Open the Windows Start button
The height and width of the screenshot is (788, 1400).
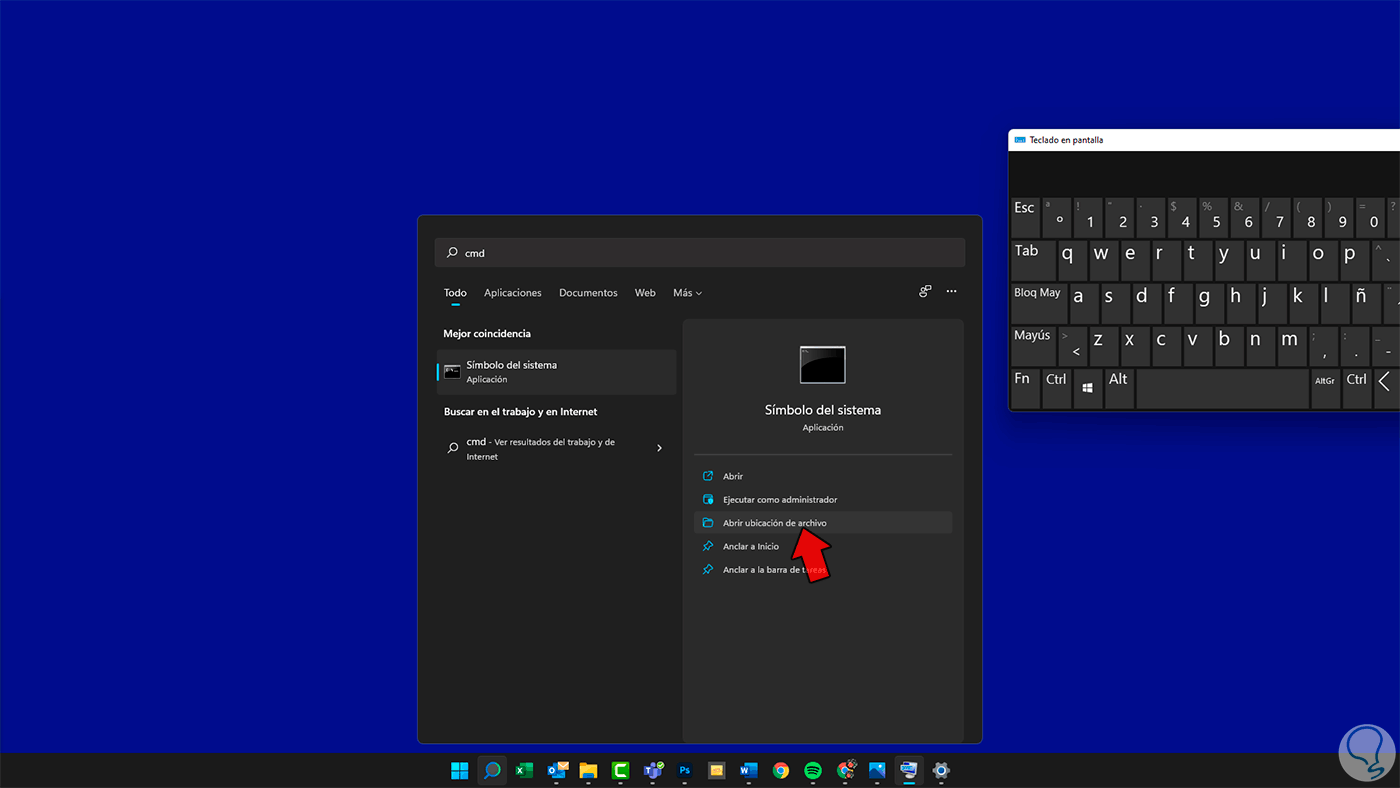click(459, 770)
